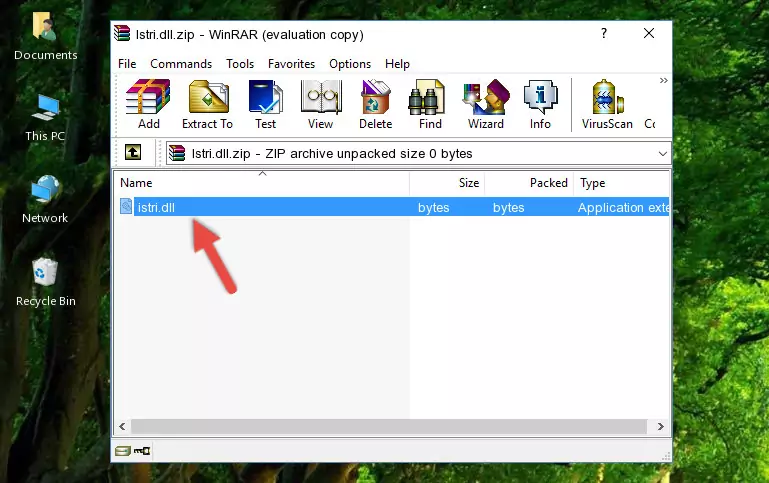Image resolution: width=769 pixels, height=483 pixels.
Task: Open the View tool
Action: pos(321,104)
